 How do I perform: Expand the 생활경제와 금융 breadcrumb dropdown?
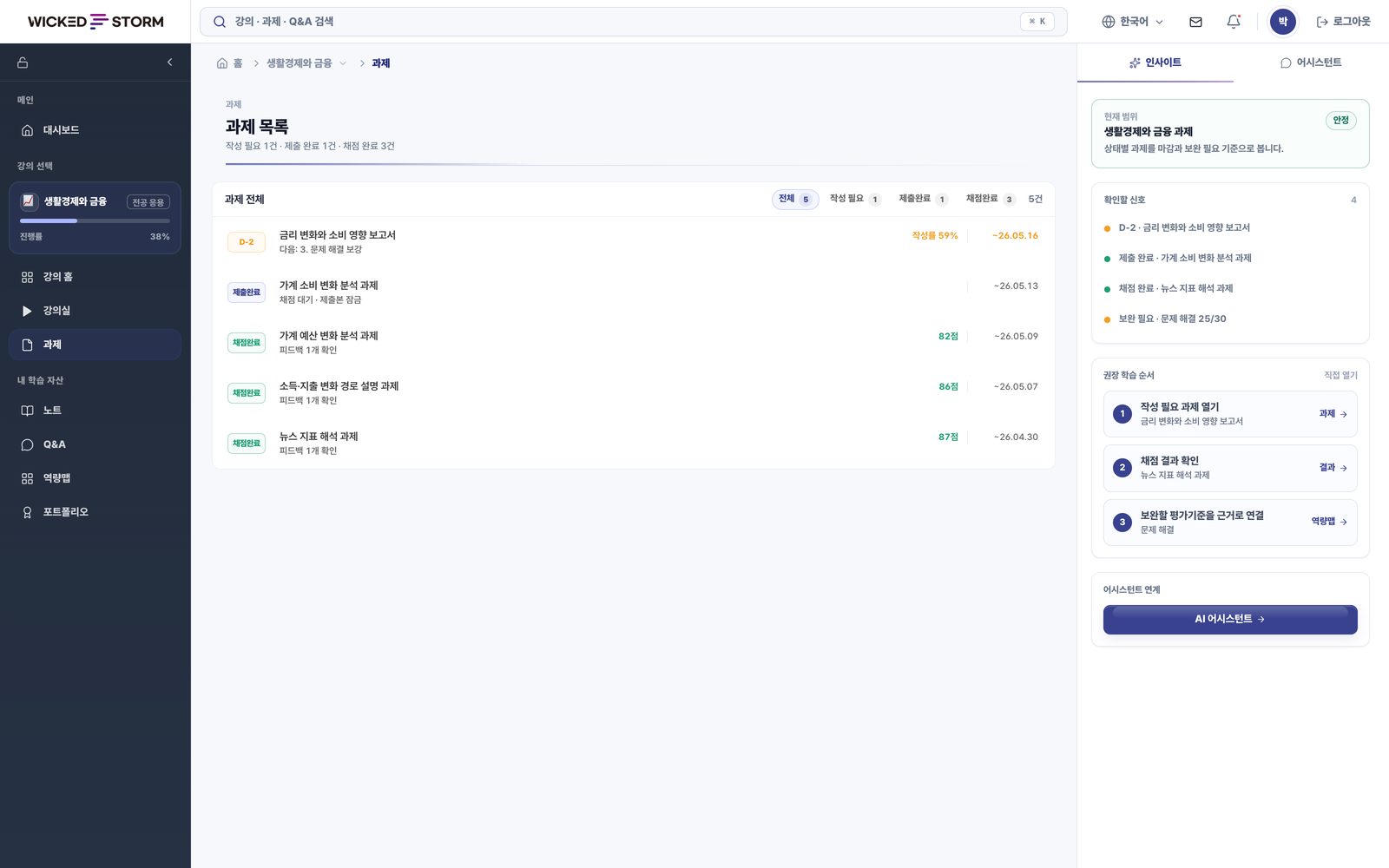[x=343, y=63]
